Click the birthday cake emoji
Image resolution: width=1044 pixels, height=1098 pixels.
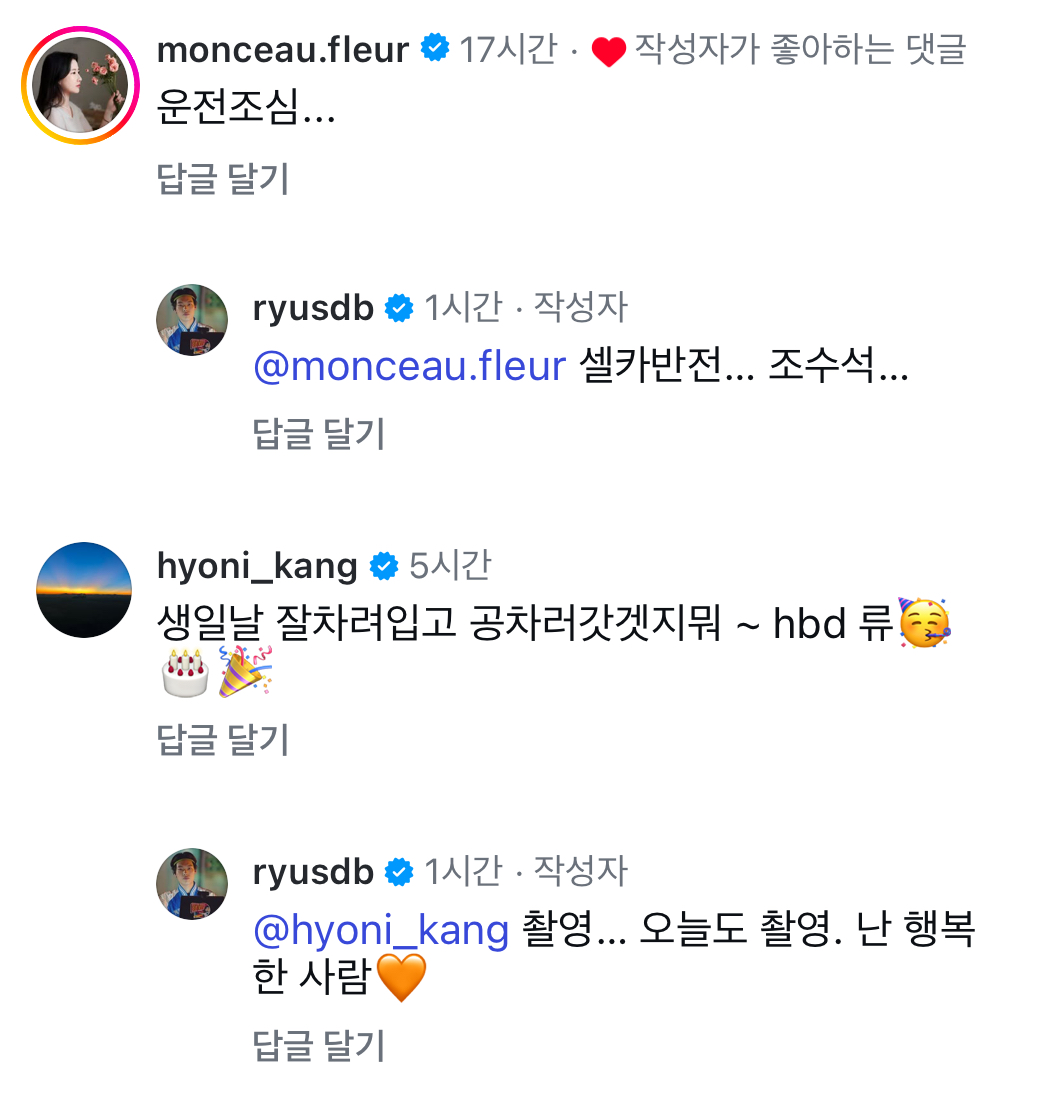[185, 673]
